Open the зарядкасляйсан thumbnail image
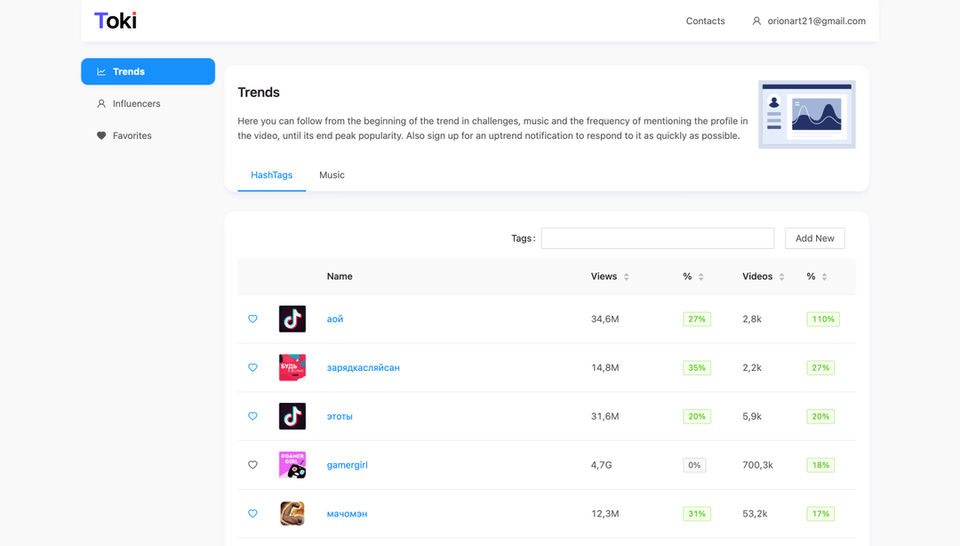 click(x=292, y=367)
